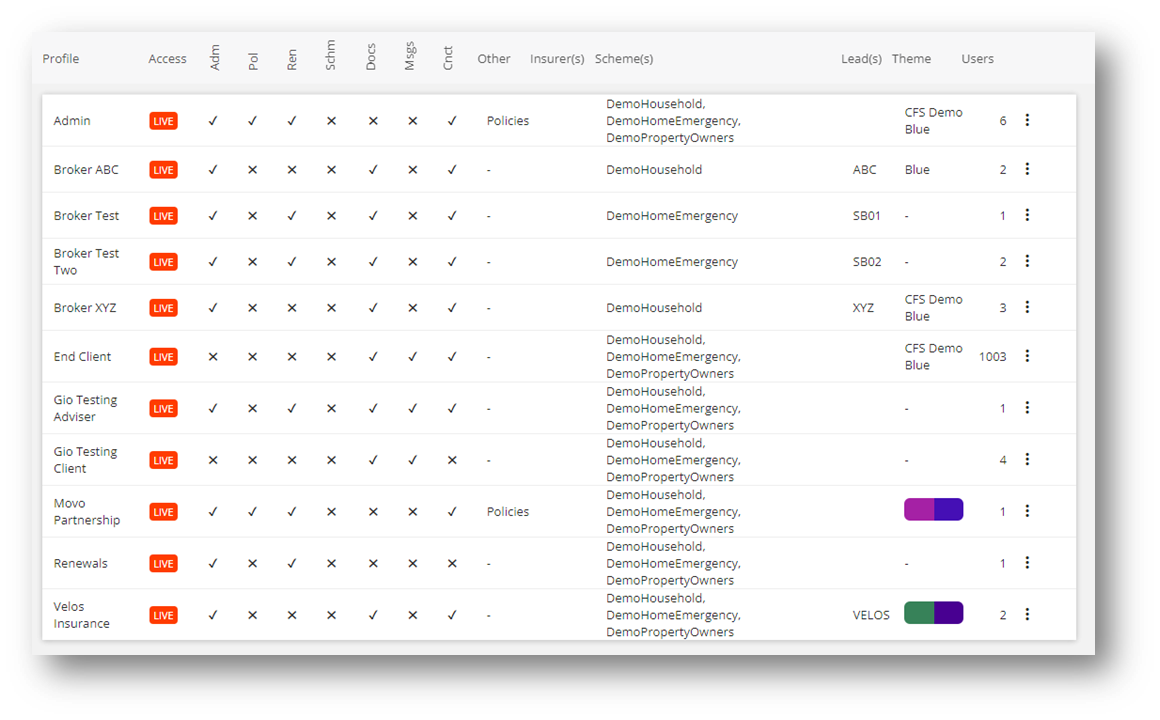Click the Ren cross in Velos Insurance row

292,615
